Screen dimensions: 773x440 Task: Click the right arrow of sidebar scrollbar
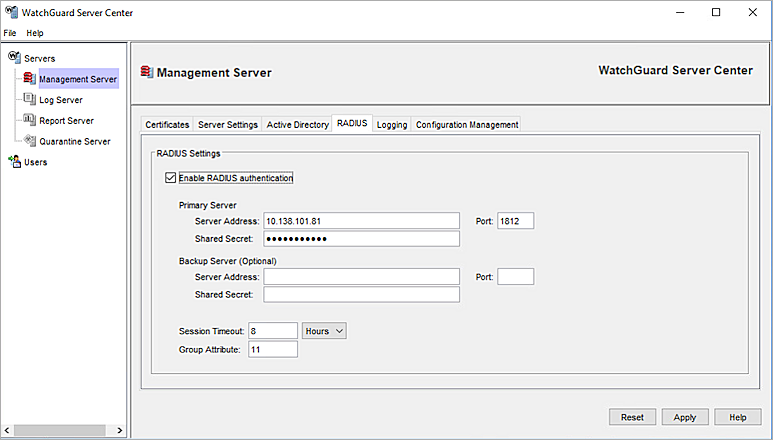120,430
